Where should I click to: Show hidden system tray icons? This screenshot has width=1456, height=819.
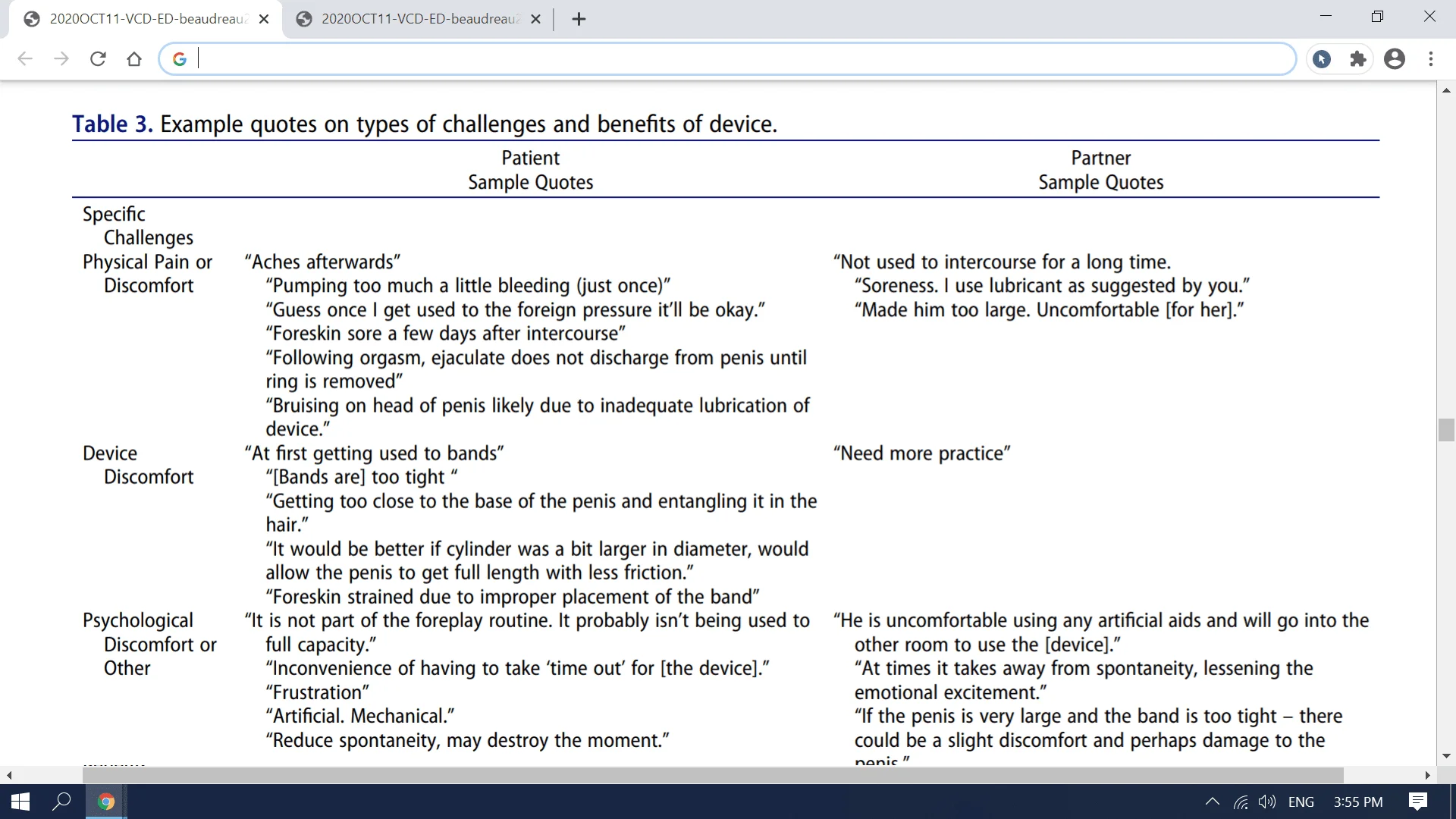[x=1212, y=802]
